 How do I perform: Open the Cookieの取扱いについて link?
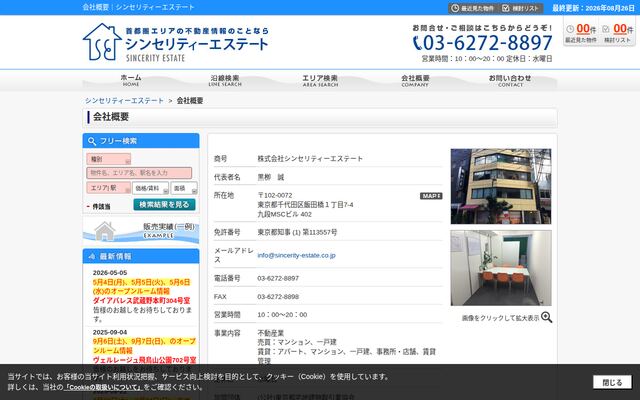103,387
